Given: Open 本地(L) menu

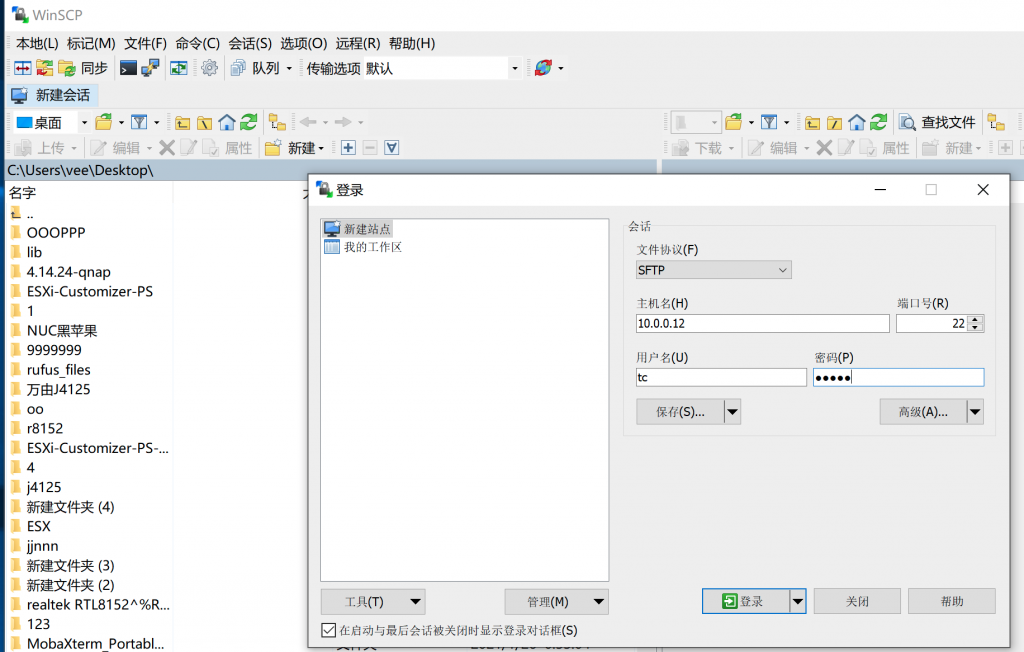Looking at the screenshot, I should 37,44.
